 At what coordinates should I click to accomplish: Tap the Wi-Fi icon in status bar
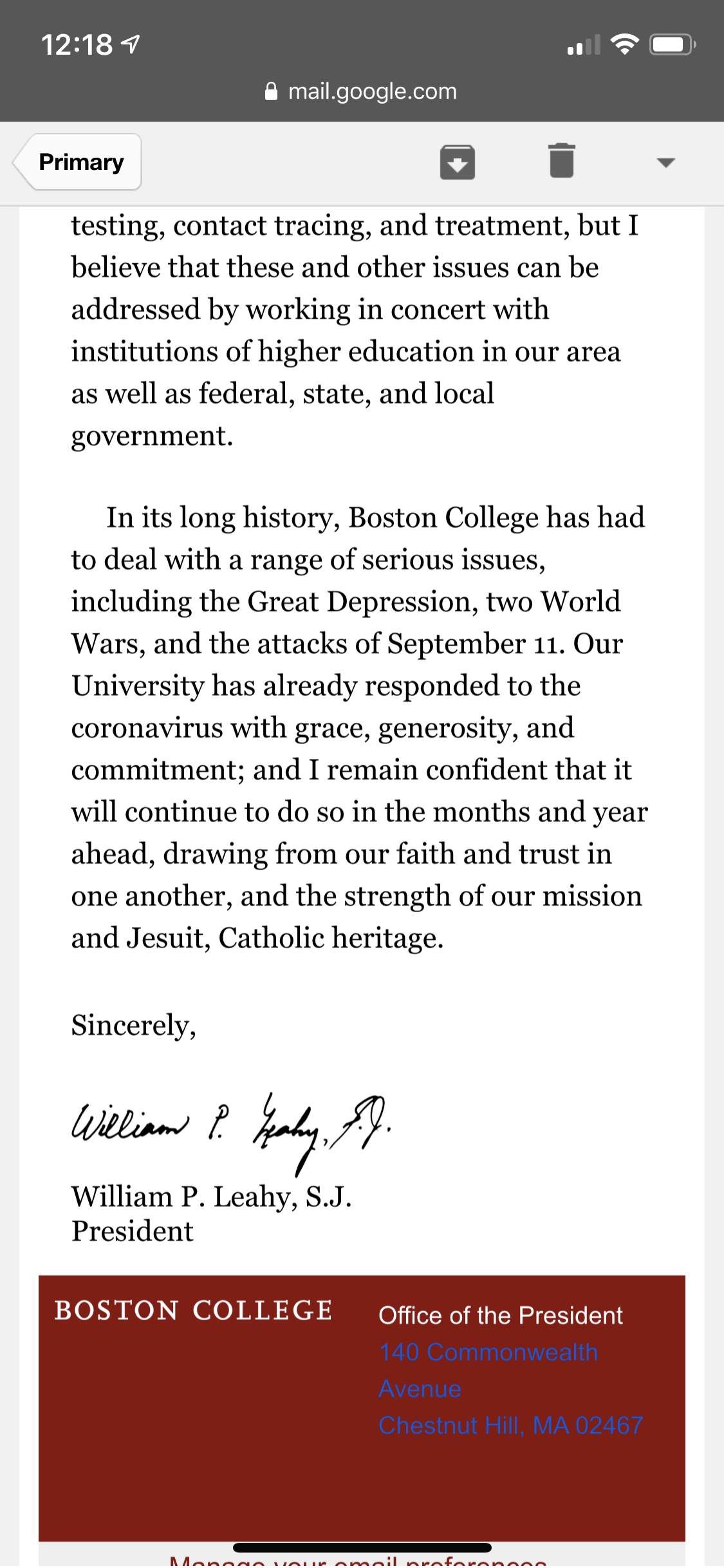tap(624, 44)
